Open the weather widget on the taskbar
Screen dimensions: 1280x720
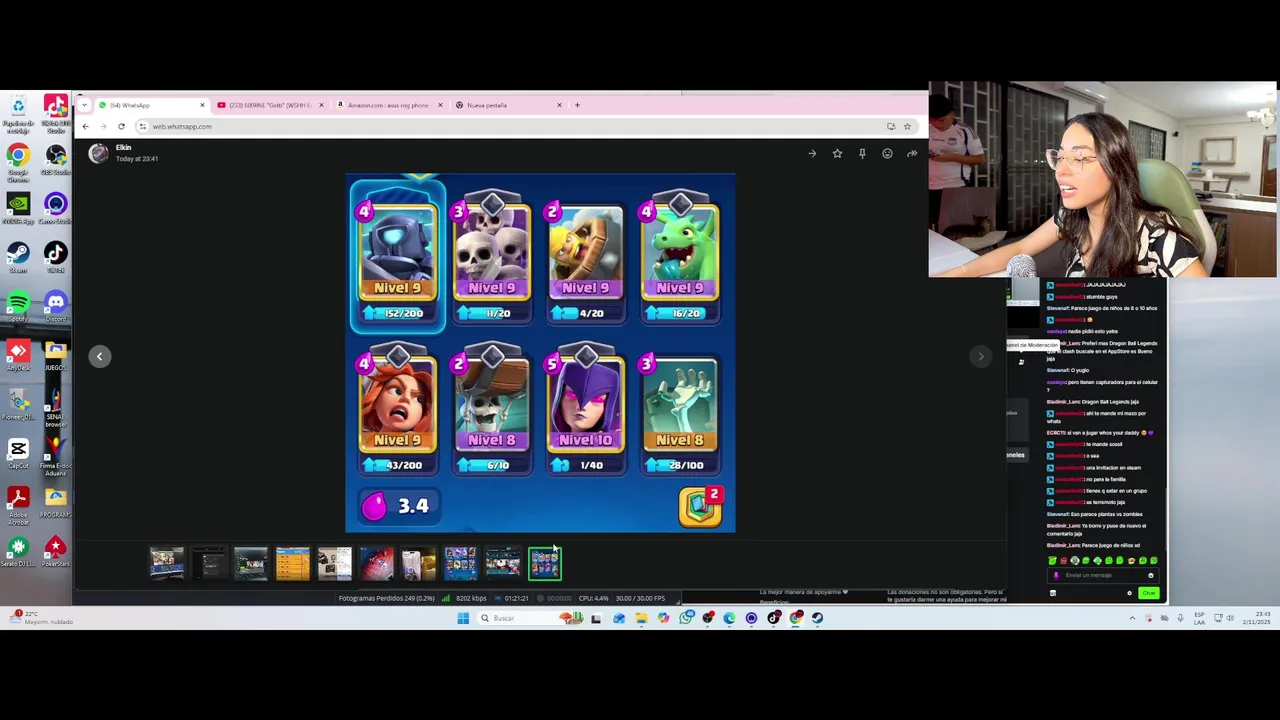pos(40,618)
